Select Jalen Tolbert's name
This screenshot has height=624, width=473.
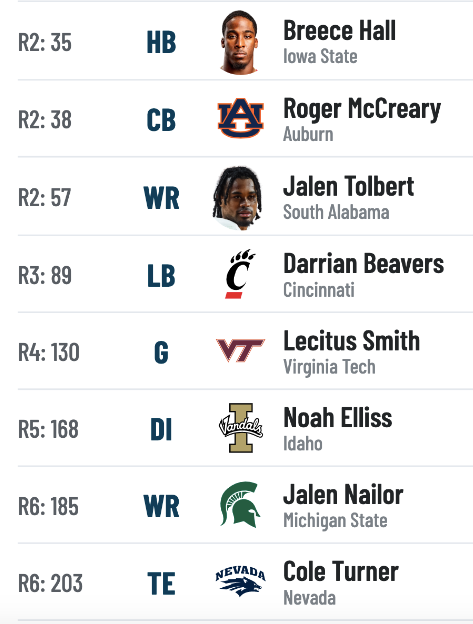pos(348,186)
